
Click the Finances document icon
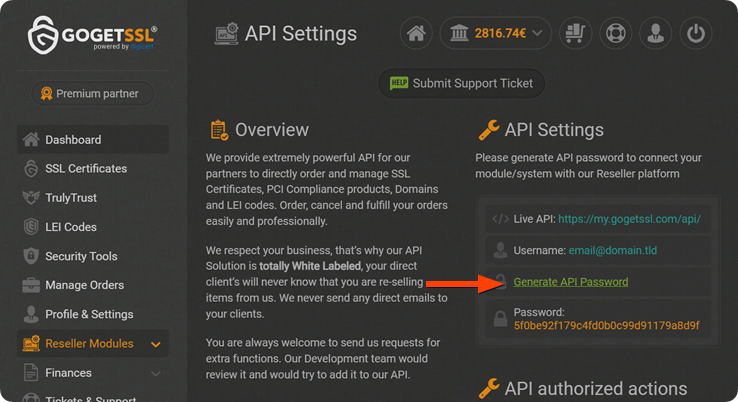coord(31,372)
